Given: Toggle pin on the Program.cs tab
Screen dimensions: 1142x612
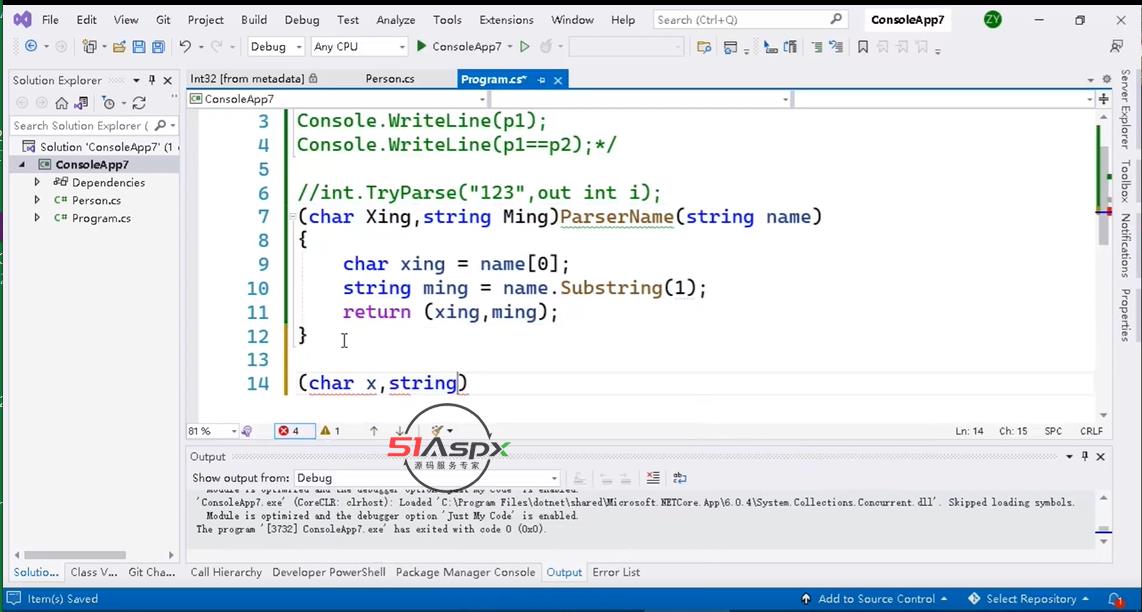Looking at the screenshot, I should pos(542,79).
